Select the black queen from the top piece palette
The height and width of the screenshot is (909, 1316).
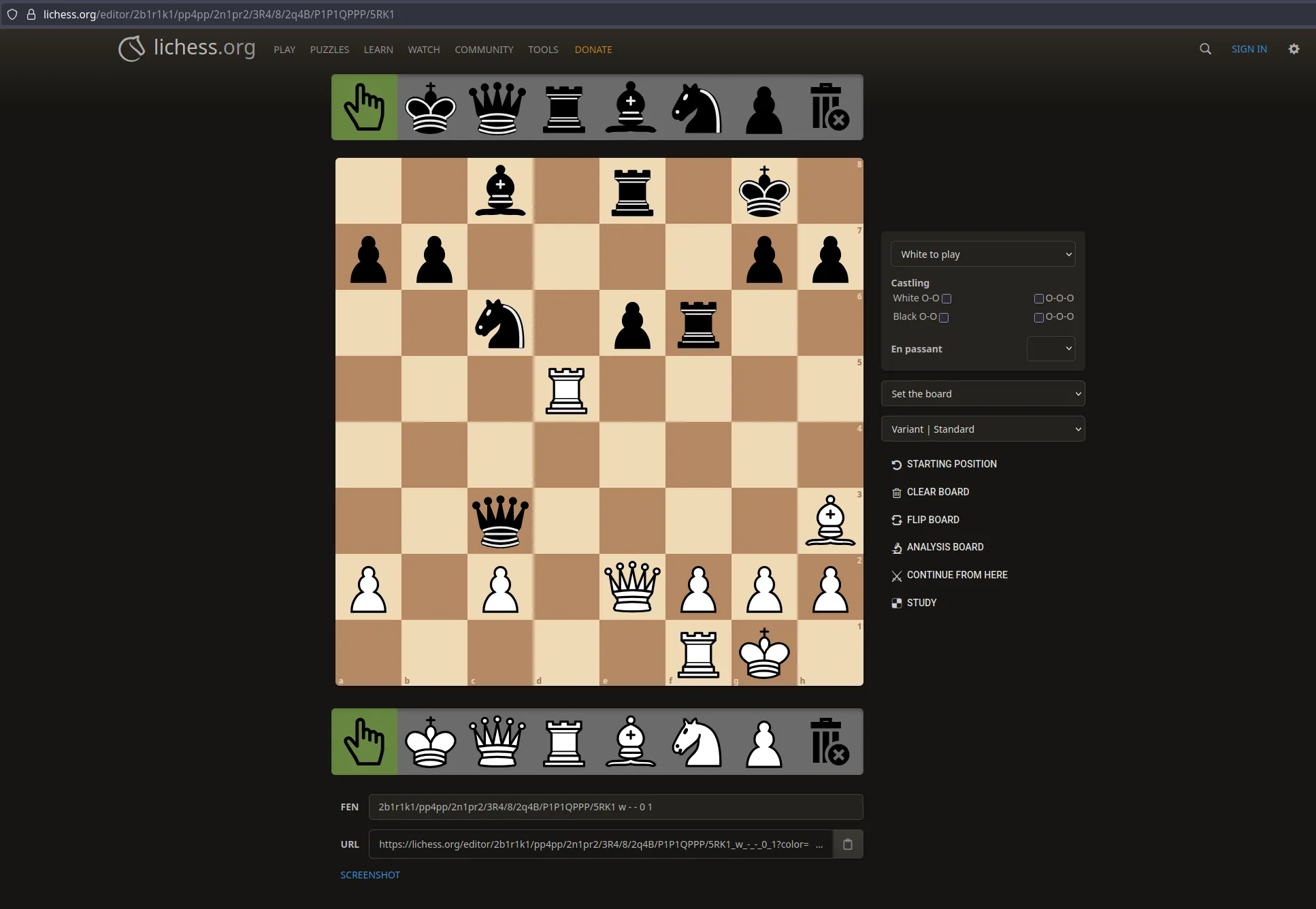[497, 107]
